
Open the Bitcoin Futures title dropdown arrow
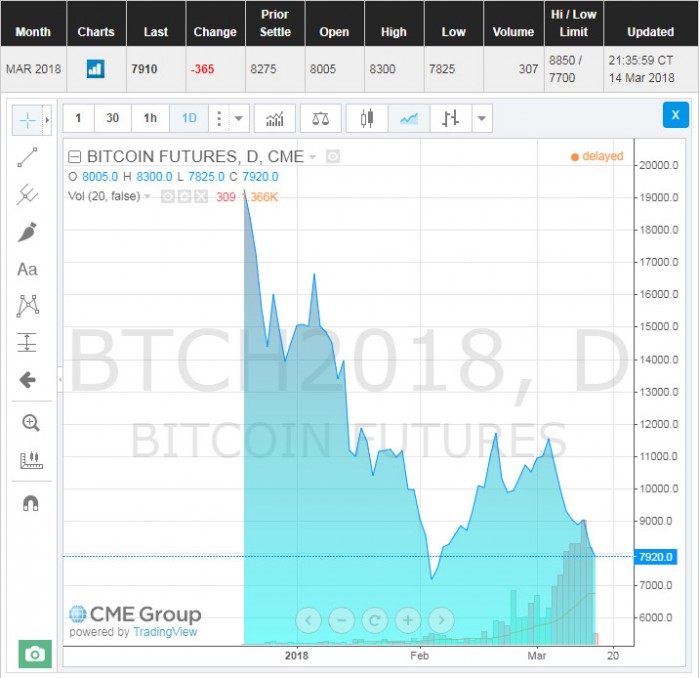312,157
